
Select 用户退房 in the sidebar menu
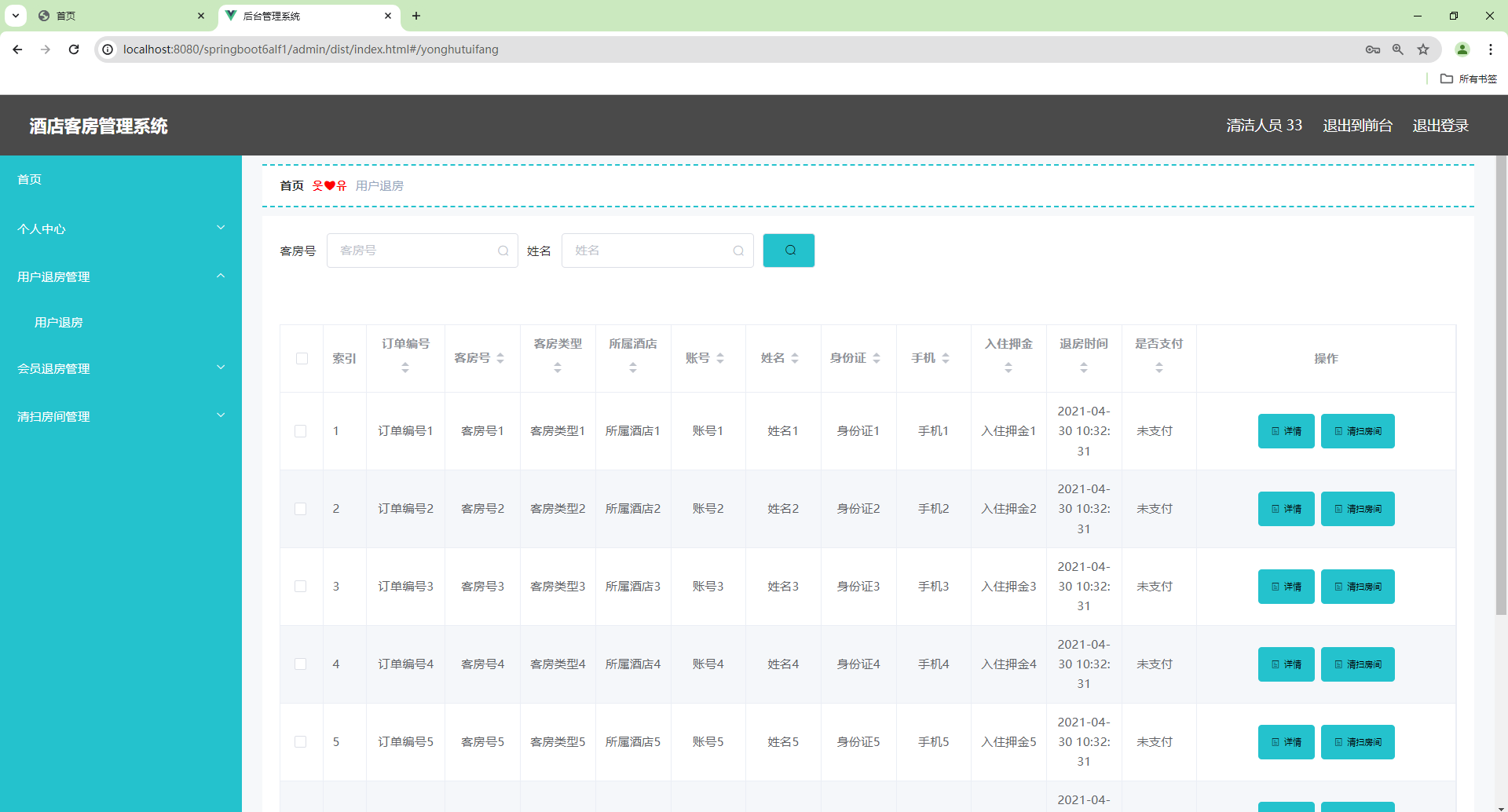[59, 322]
